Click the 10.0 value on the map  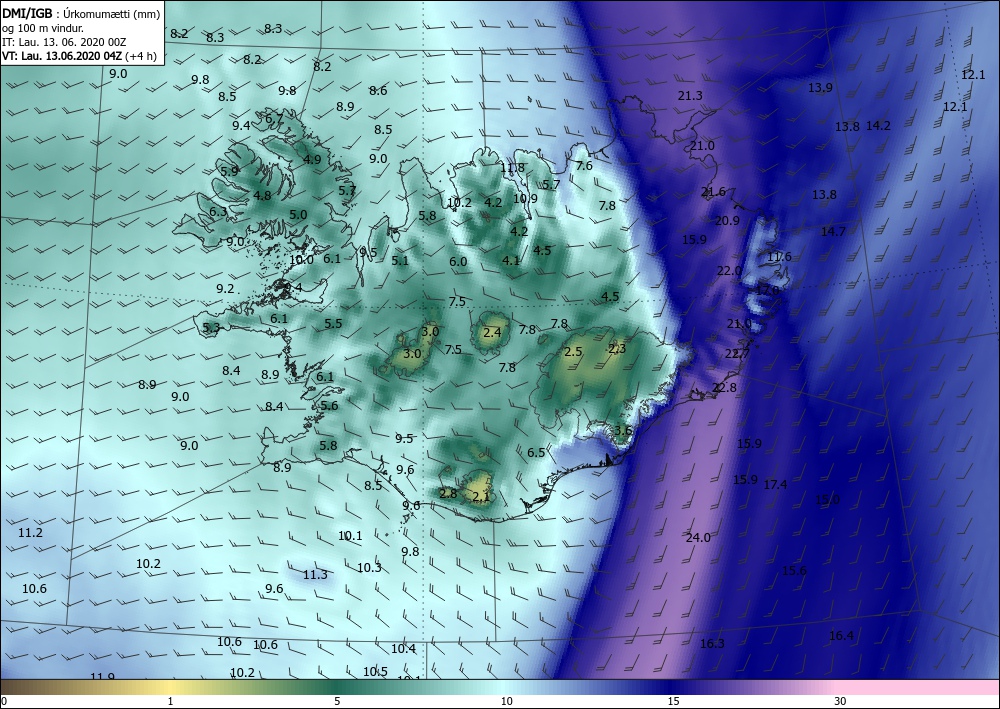pyautogui.click(x=302, y=259)
